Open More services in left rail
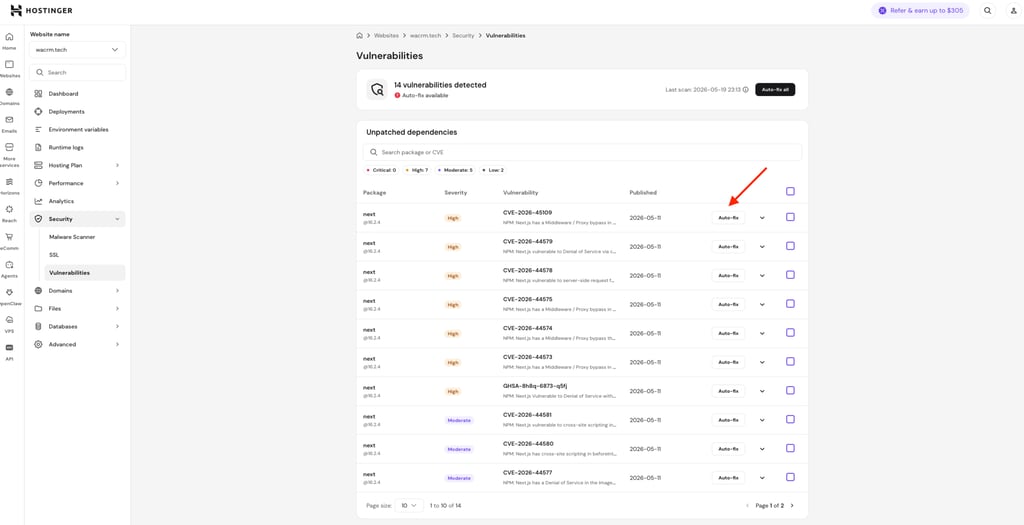This screenshot has width=1024, height=525. tap(9, 155)
